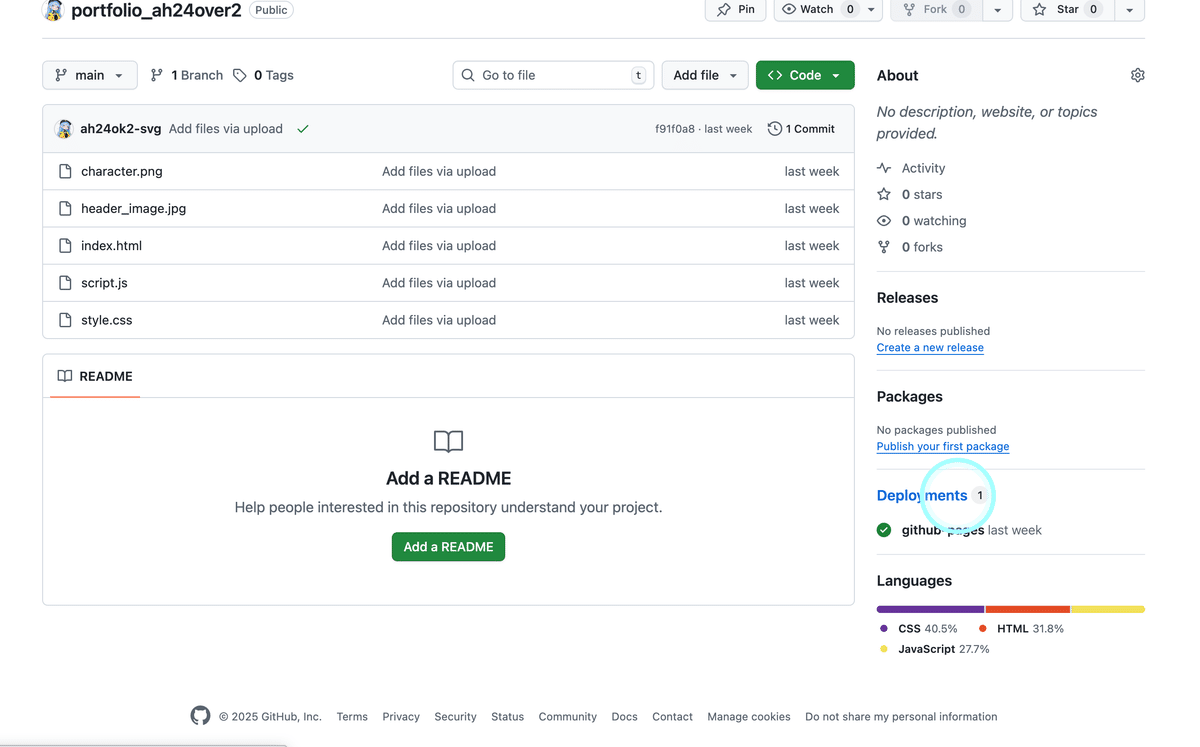Click the Activity pulse link
Screen dimensions: 1200x747
pos(922,168)
